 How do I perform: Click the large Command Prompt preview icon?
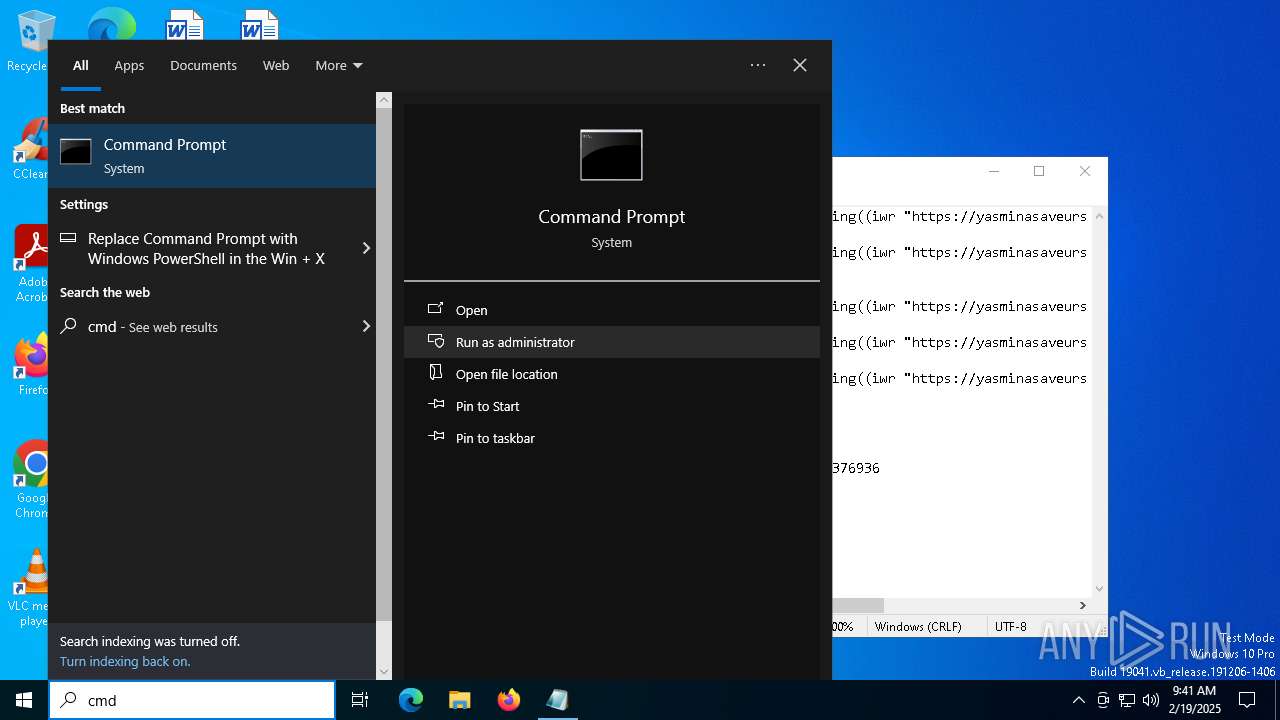pyautogui.click(x=611, y=155)
